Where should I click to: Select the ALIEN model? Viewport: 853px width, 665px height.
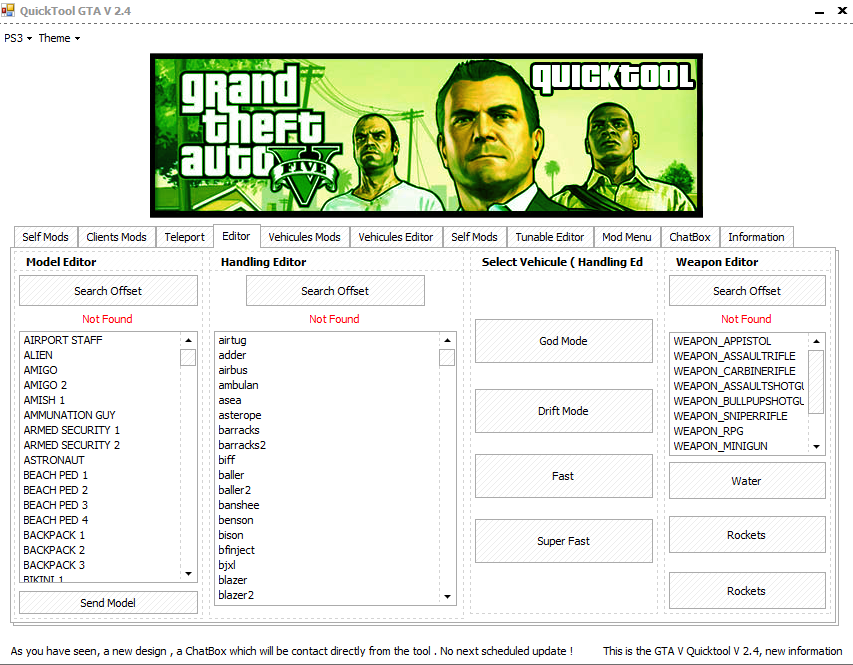(x=100, y=355)
